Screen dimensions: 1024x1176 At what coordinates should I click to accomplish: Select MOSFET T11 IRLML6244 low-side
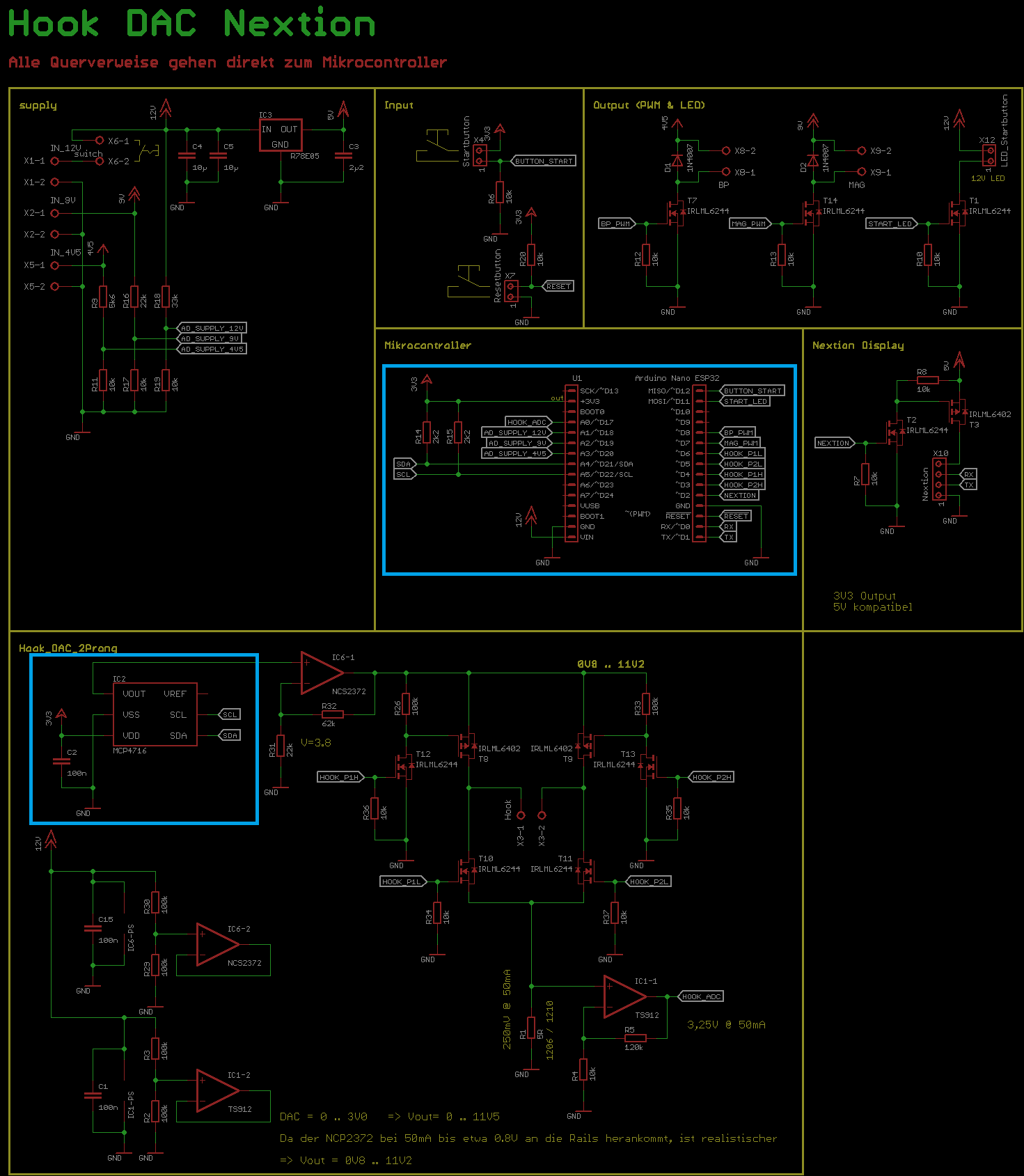coord(585,870)
